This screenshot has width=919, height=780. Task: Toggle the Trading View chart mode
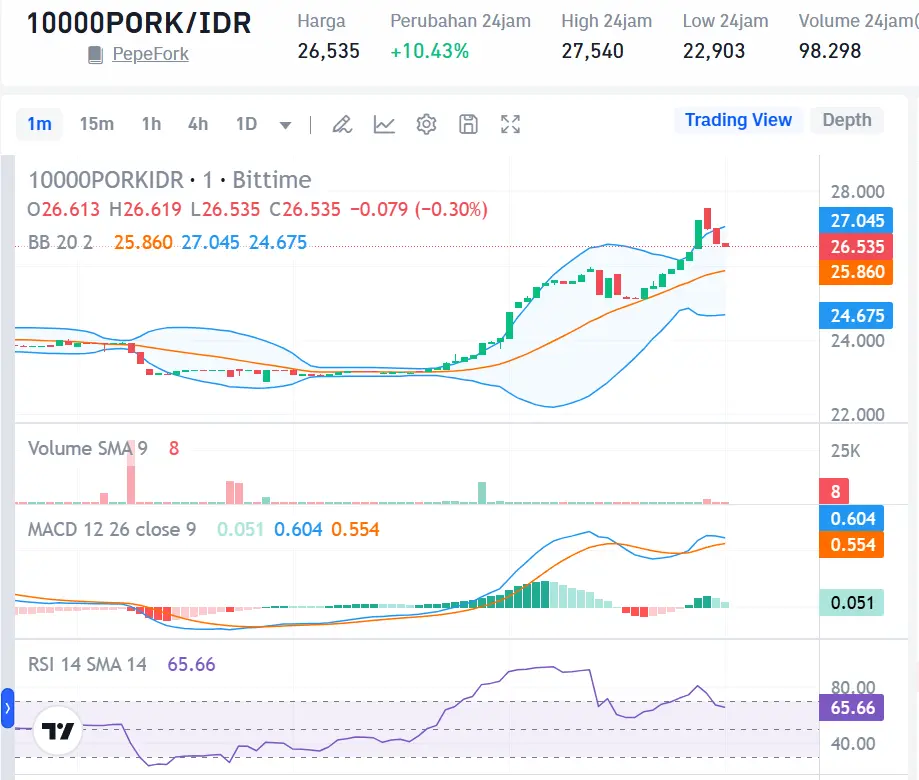[x=738, y=120]
